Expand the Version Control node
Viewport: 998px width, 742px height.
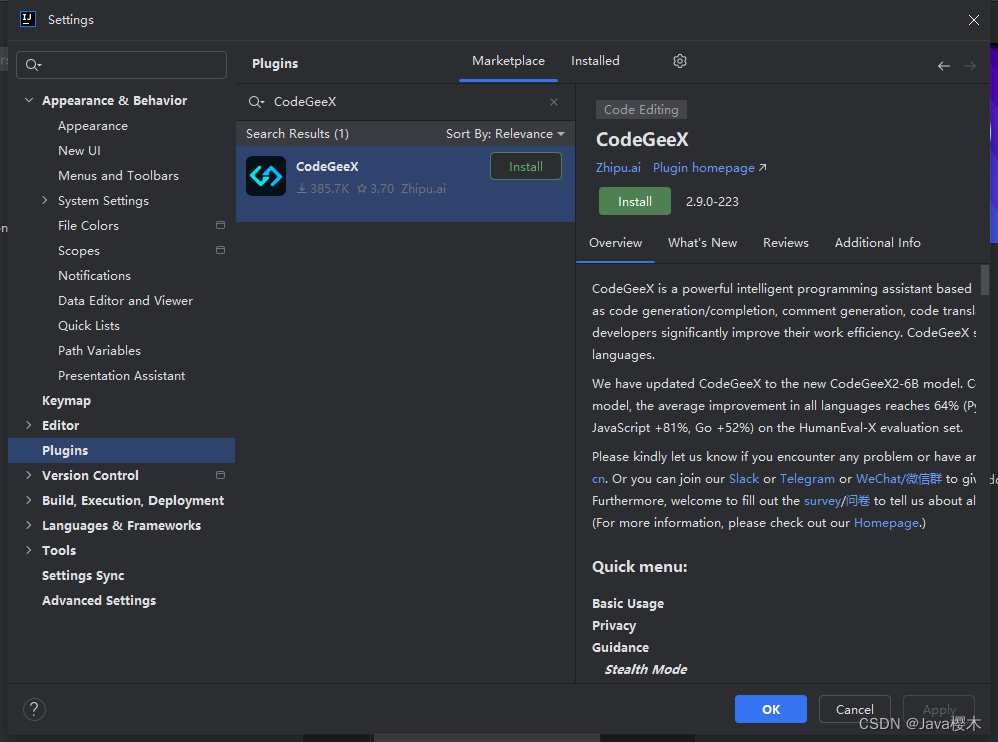click(x=29, y=475)
